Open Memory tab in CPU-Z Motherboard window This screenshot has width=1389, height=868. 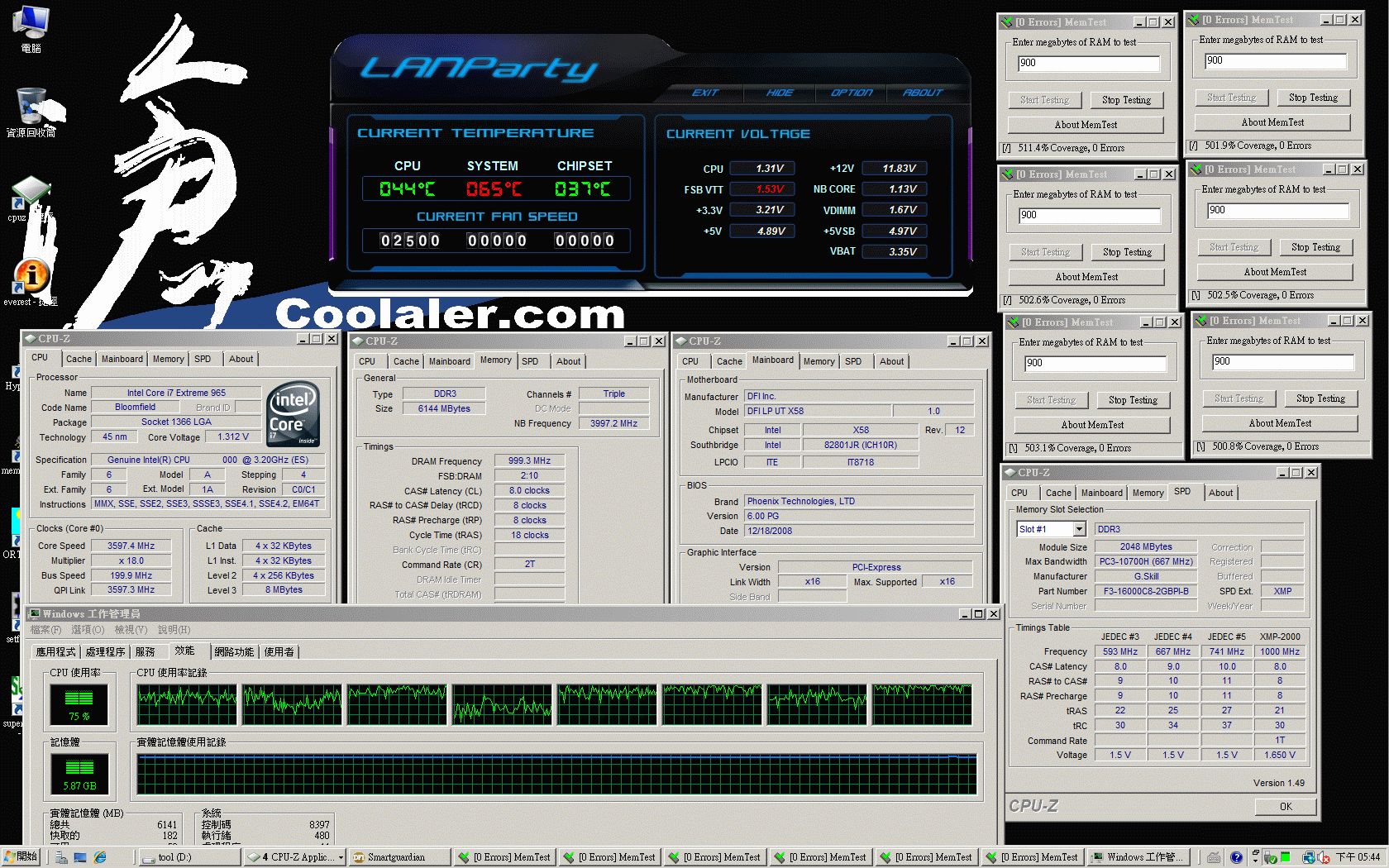click(819, 361)
